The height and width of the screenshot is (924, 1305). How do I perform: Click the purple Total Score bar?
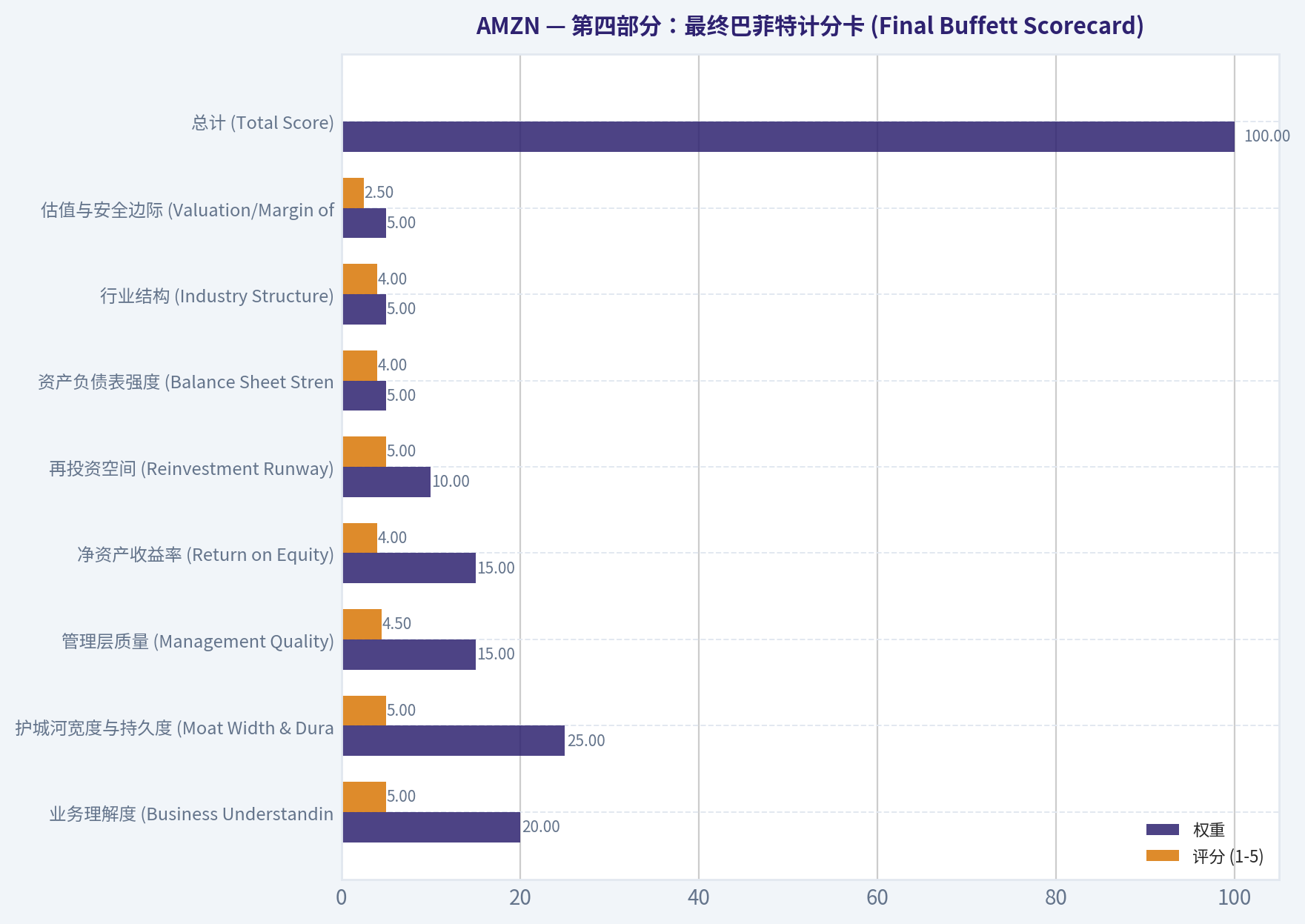pyautogui.click(x=788, y=137)
